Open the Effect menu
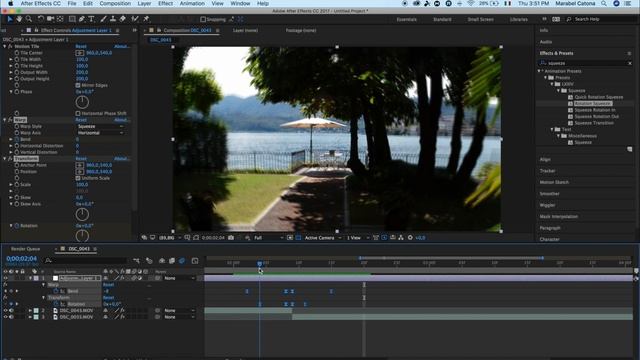Screen dimensions: 640x360 [x=165, y=3]
